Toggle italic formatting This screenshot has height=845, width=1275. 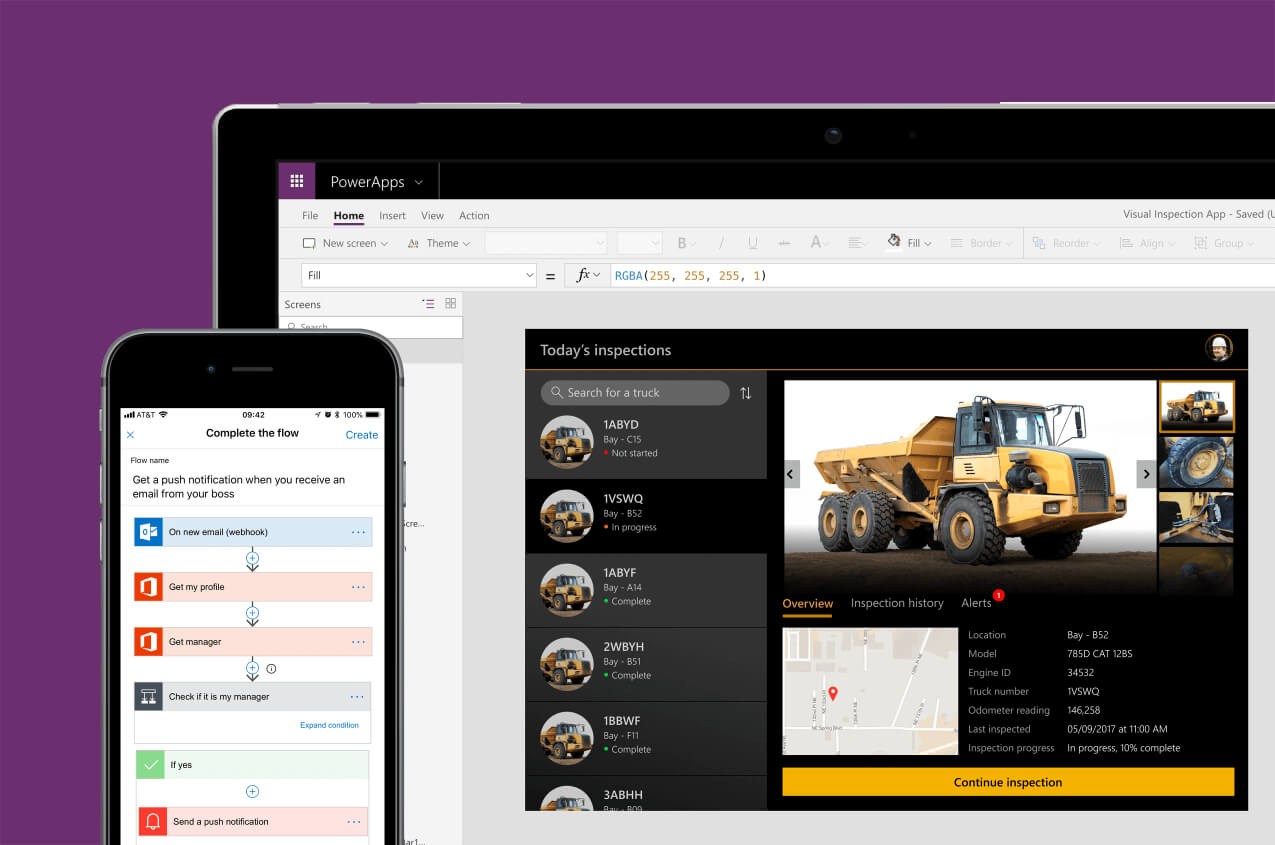click(721, 243)
